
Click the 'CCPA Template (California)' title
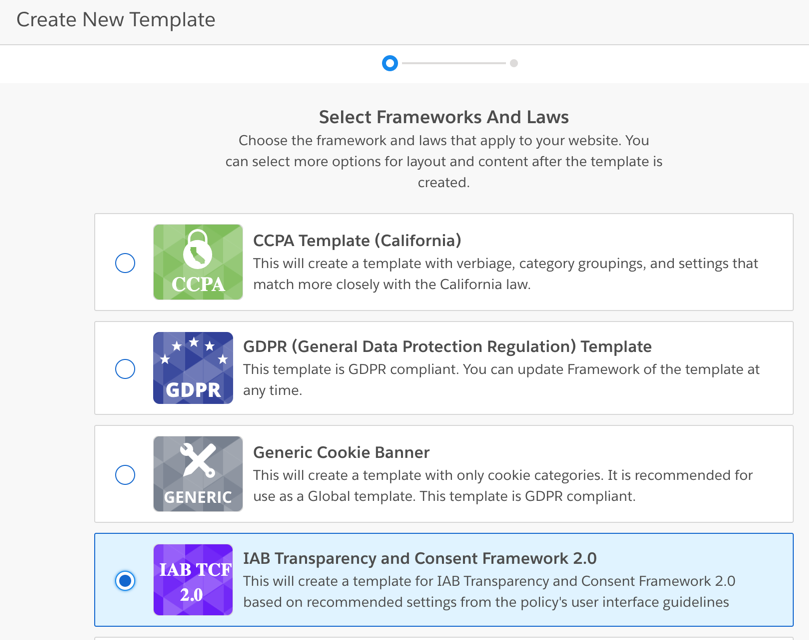click(x=357, y=241)
